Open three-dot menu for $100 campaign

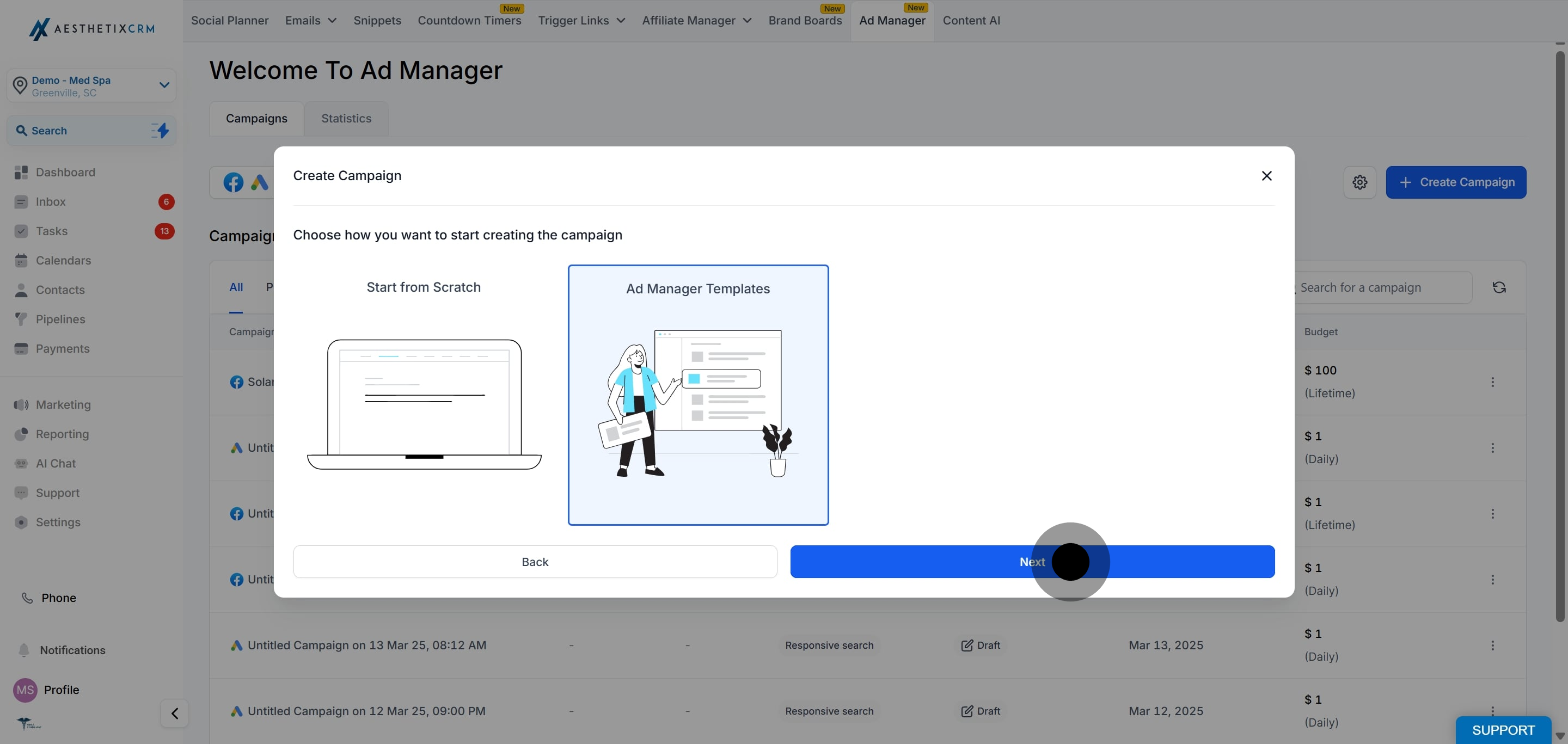[x=1492, y=382]
